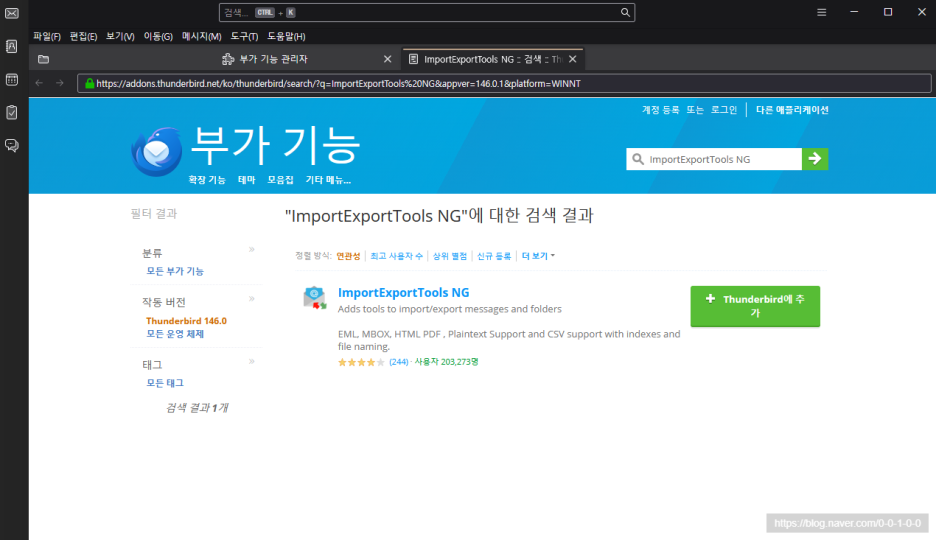The image size is (936, 540).
Task: Expand the 태그 filter section
Action: (x=252, y=361)
